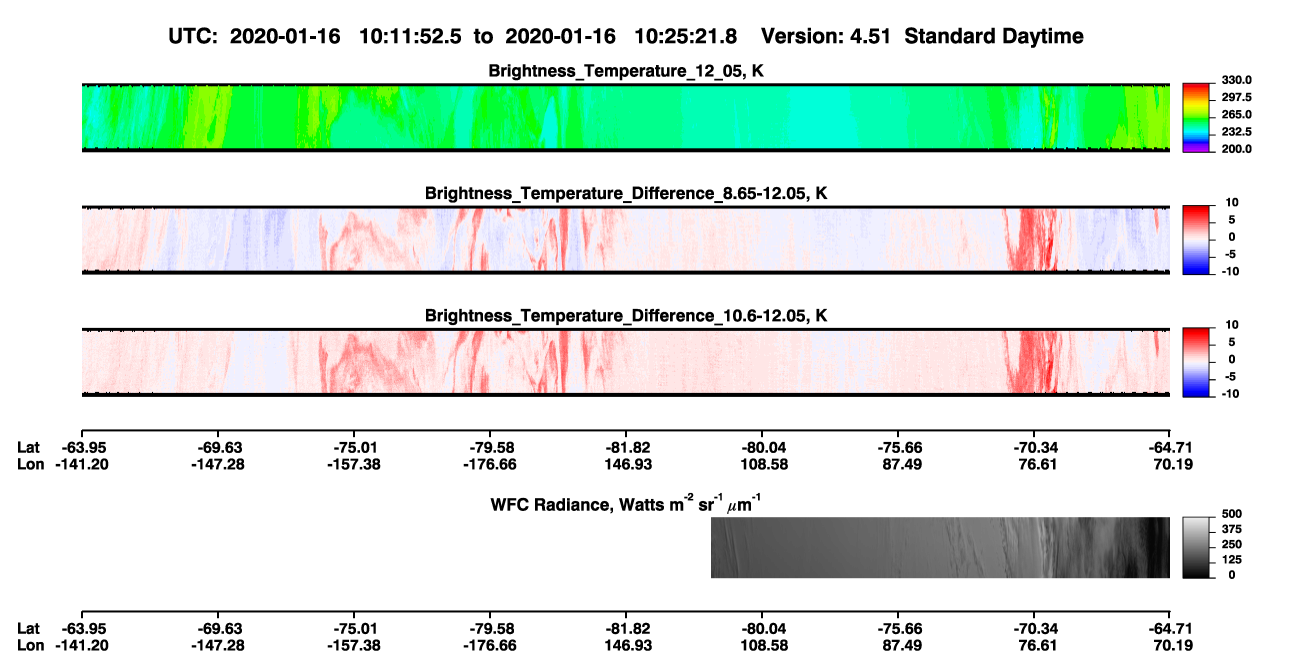Open the Brightness_Temperature_12_05 image strip
Viewport: 1300px width, 667px height.
point(625,118)
